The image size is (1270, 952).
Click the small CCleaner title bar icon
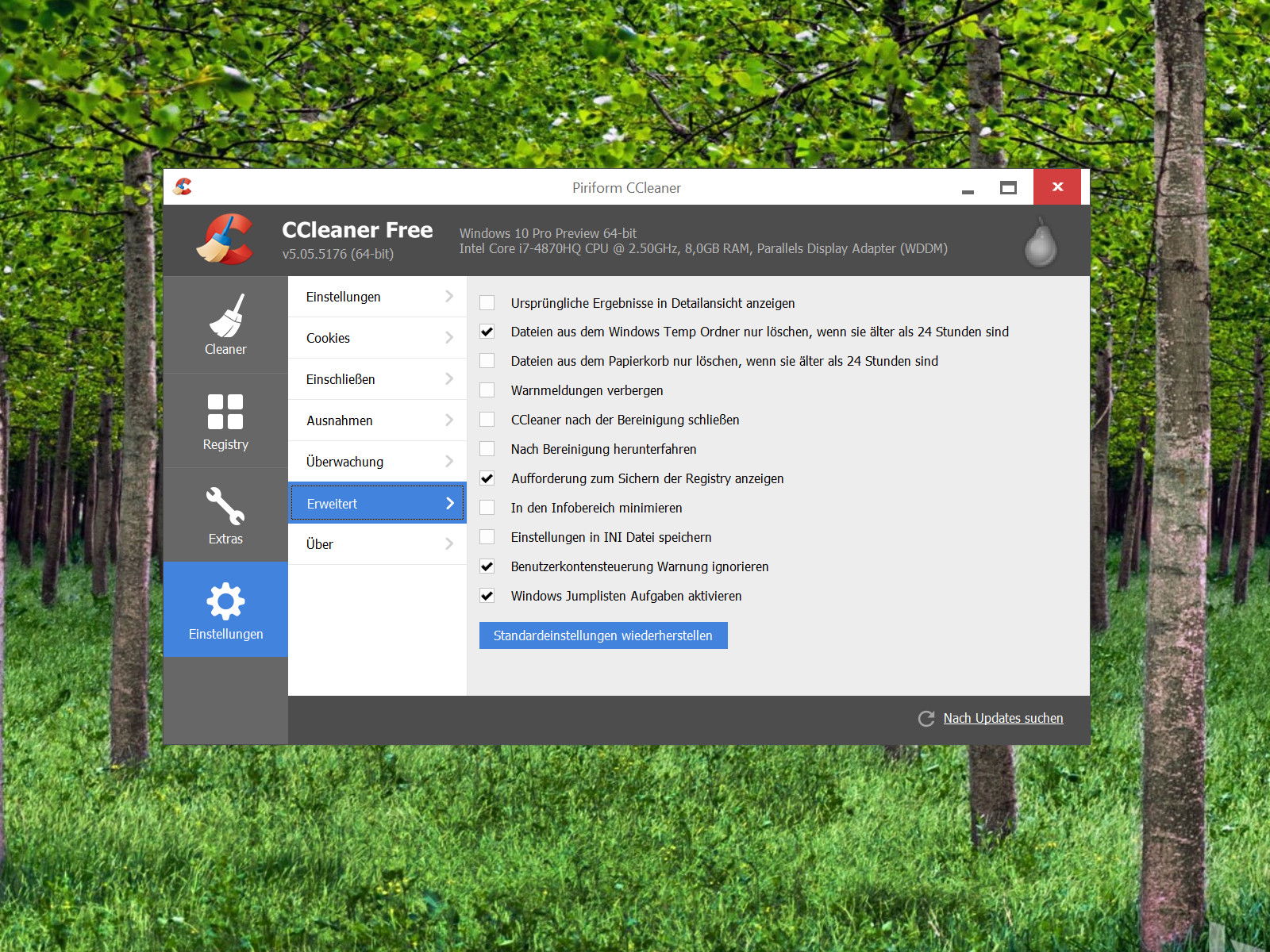pyautogui.click(x=183, y=187)
